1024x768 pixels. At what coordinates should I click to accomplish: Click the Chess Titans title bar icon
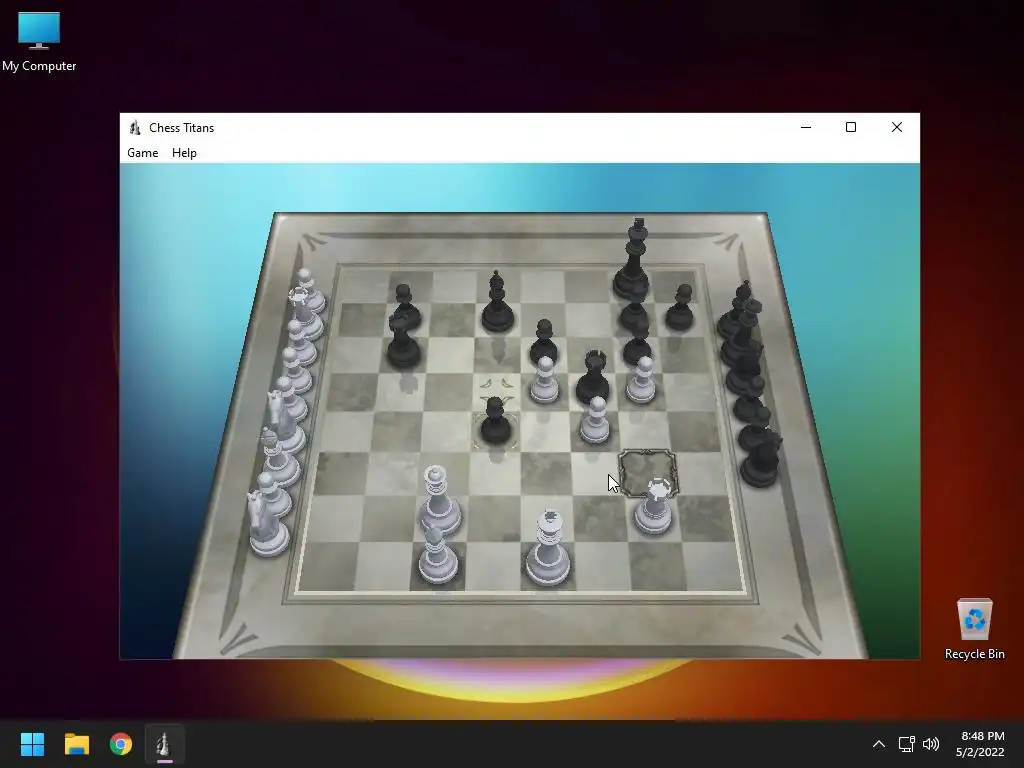pyautogui.click(x=135, y=127)
